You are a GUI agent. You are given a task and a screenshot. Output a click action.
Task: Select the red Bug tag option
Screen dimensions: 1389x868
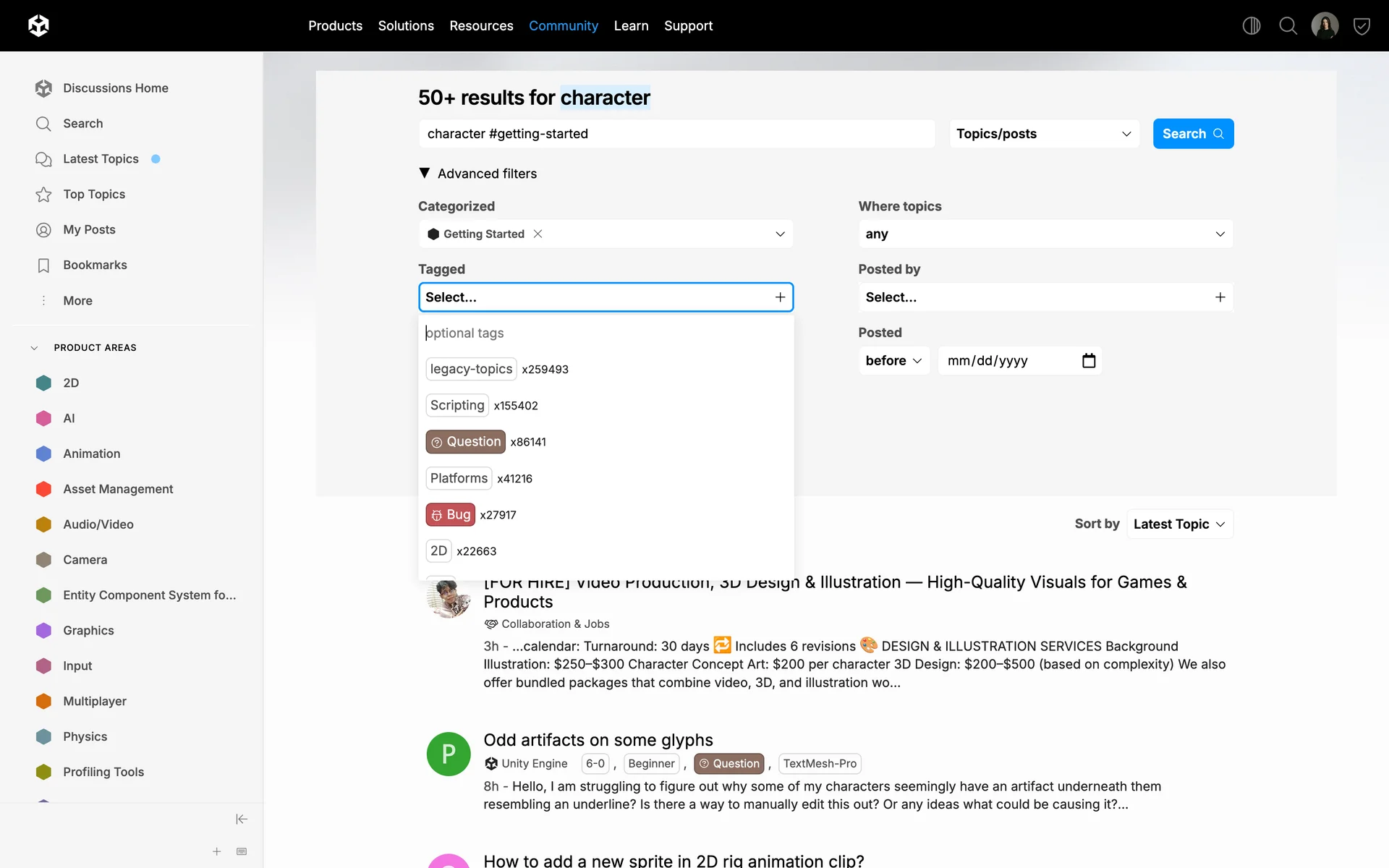(x=450, y=514)
